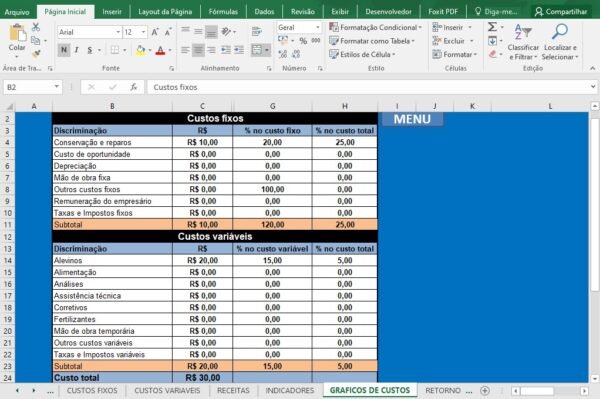The image size is (600, 399).
Task: Open the Arial font name dropdown
Action: [x=118, y=32]
